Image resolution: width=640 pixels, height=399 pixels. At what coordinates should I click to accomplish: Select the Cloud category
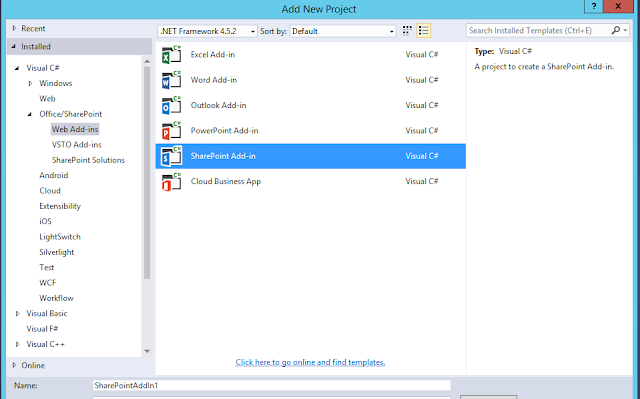[50, 191]
